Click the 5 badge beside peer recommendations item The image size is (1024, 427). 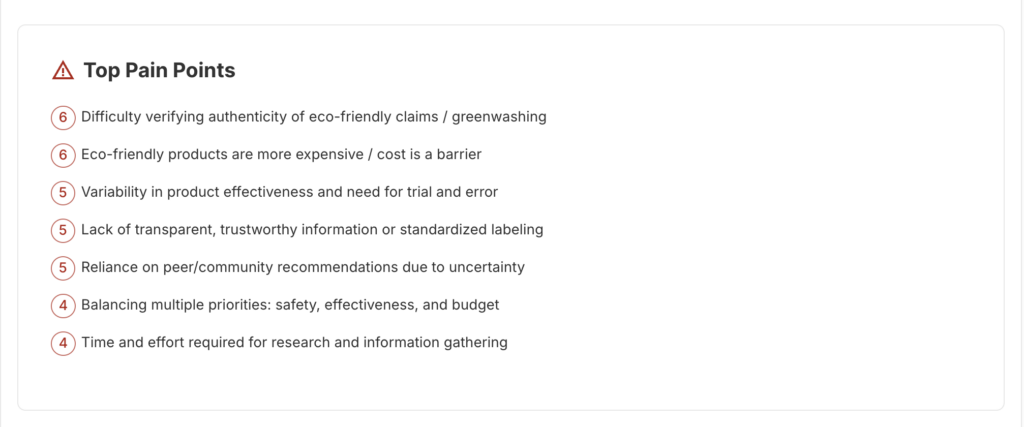(63, 267)
